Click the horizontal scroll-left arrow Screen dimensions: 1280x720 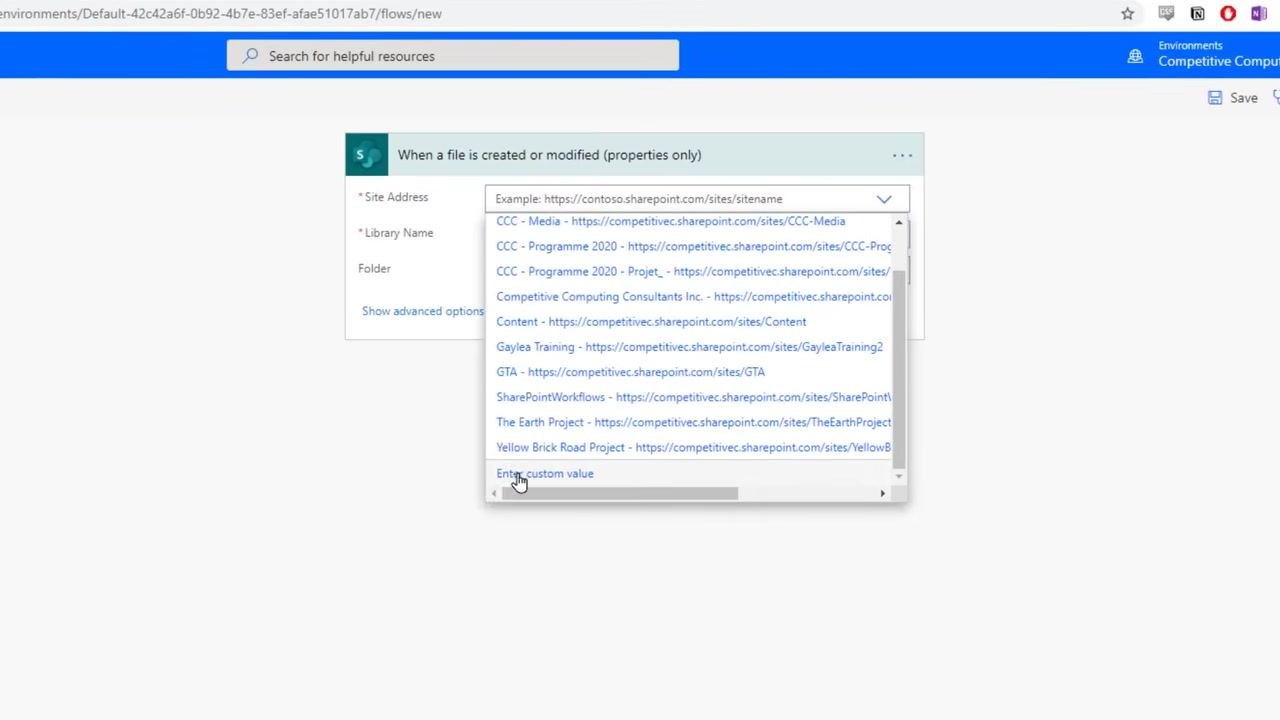coord(494,493)
